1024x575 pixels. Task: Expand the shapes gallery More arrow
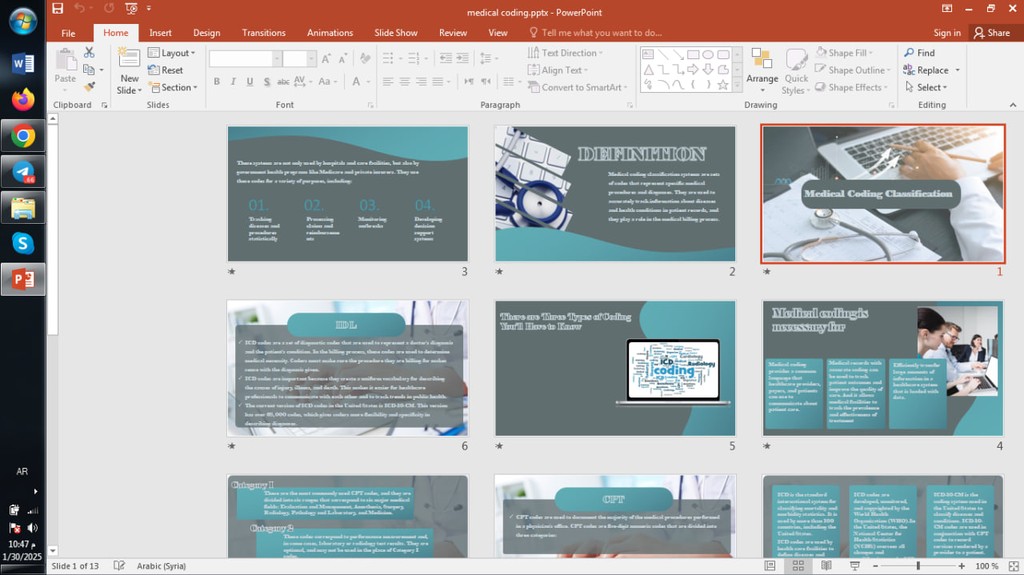[x=738, y=85]
